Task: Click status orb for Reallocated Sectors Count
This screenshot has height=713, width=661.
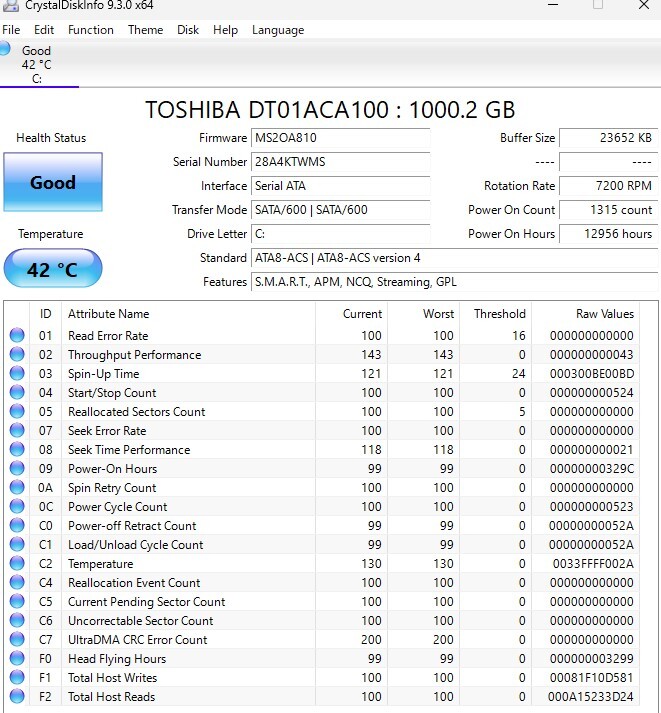Action: tap(17, 411)
